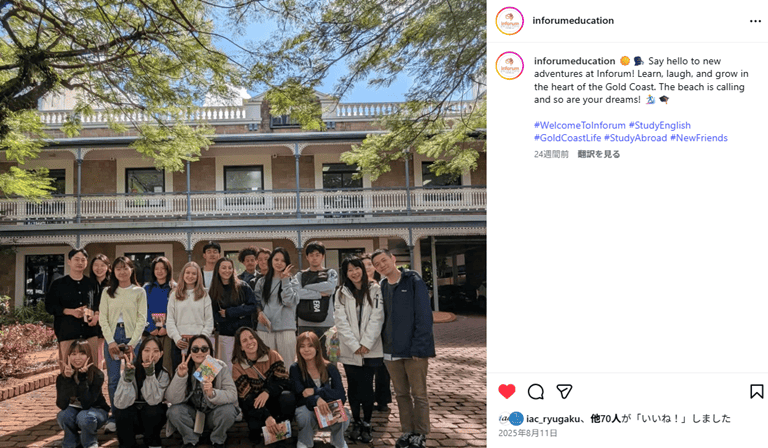
Task: Open the #StudyEnglish hashtag
Action: 660,125
